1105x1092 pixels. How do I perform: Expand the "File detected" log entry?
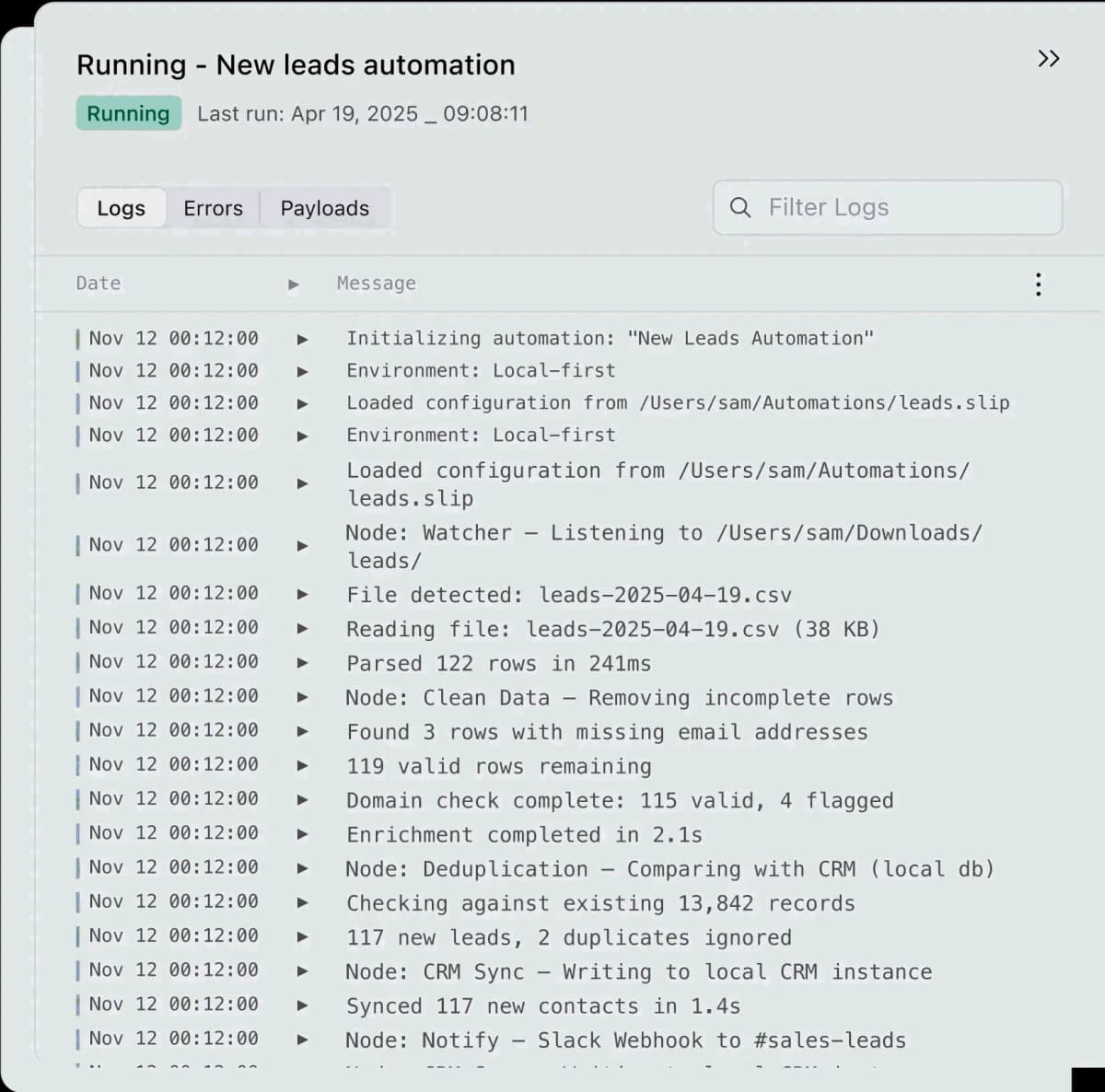click(302, 595)
